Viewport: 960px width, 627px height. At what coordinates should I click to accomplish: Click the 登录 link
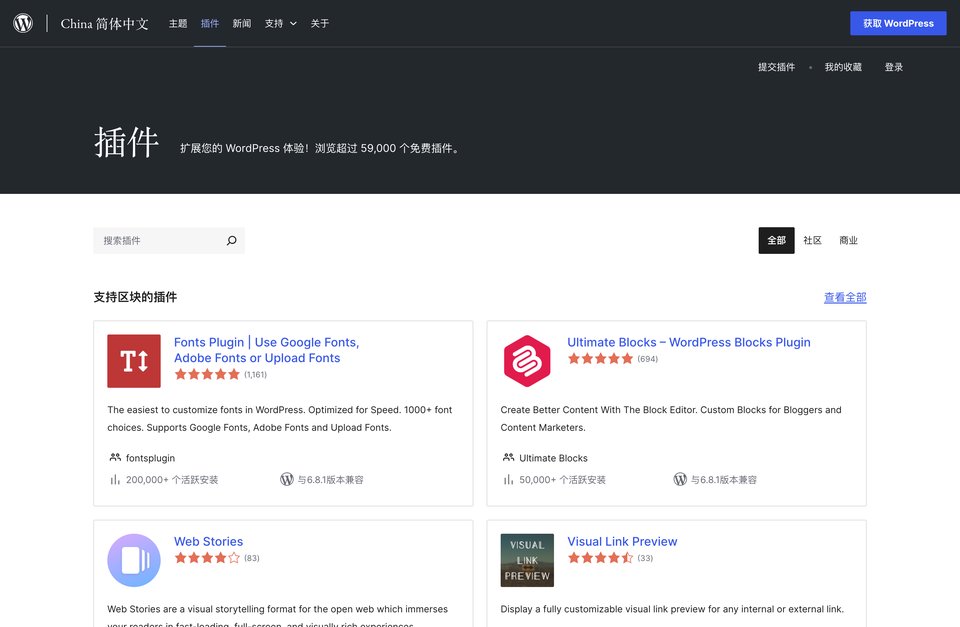894,67
